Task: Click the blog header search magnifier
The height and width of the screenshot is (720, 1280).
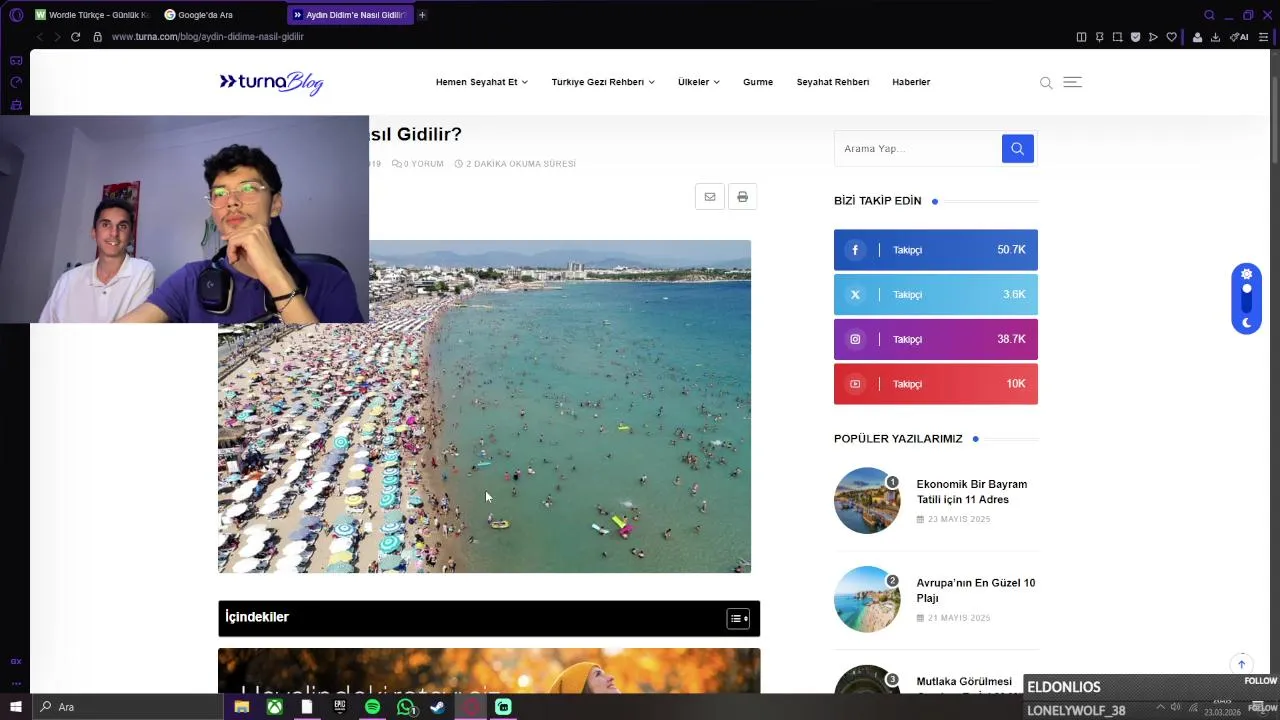Action: pos(1046,83)
